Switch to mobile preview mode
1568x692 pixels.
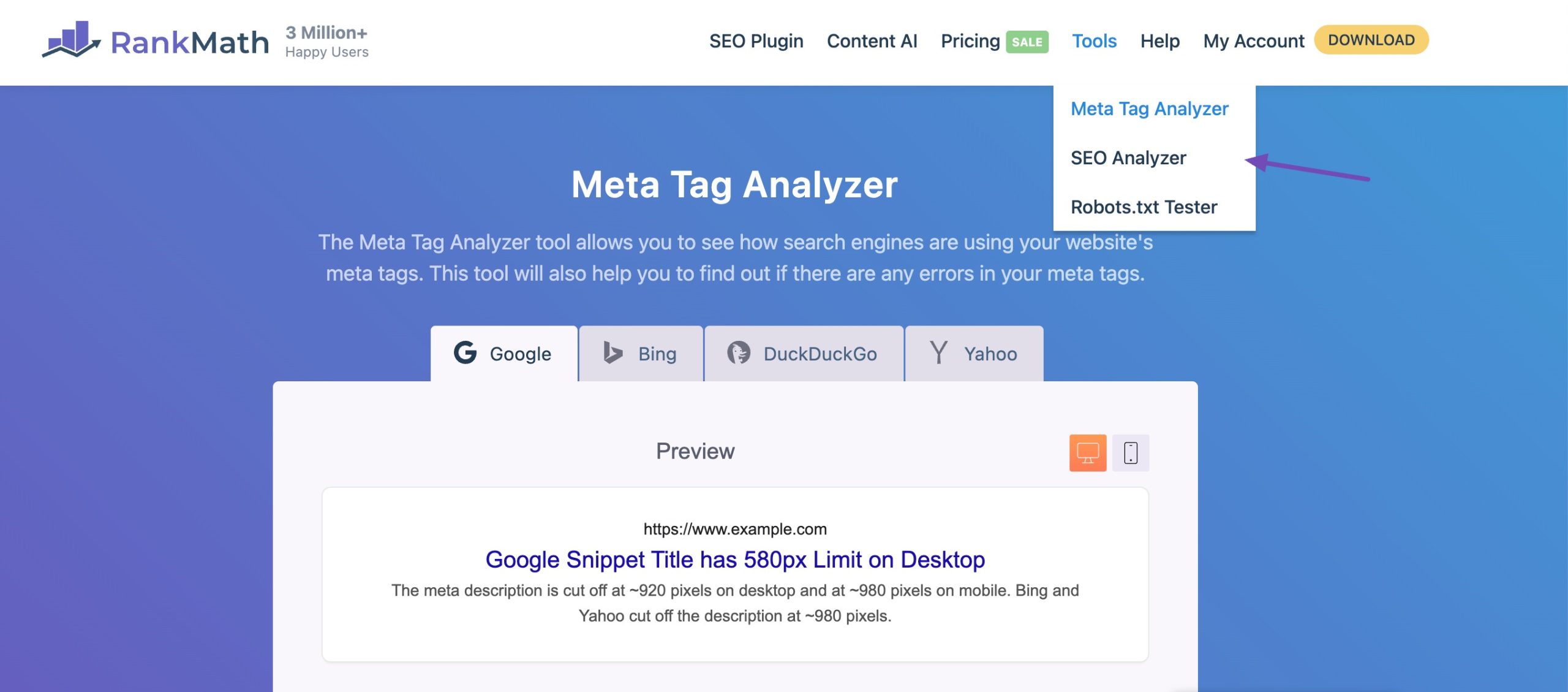(x=1131, y=453)
